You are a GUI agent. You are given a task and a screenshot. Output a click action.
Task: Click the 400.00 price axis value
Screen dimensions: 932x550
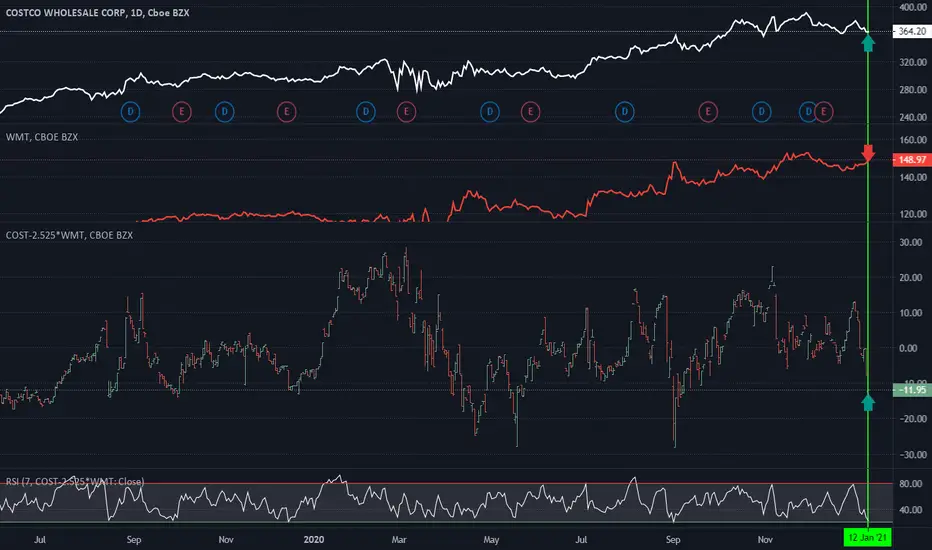(914, 8)
